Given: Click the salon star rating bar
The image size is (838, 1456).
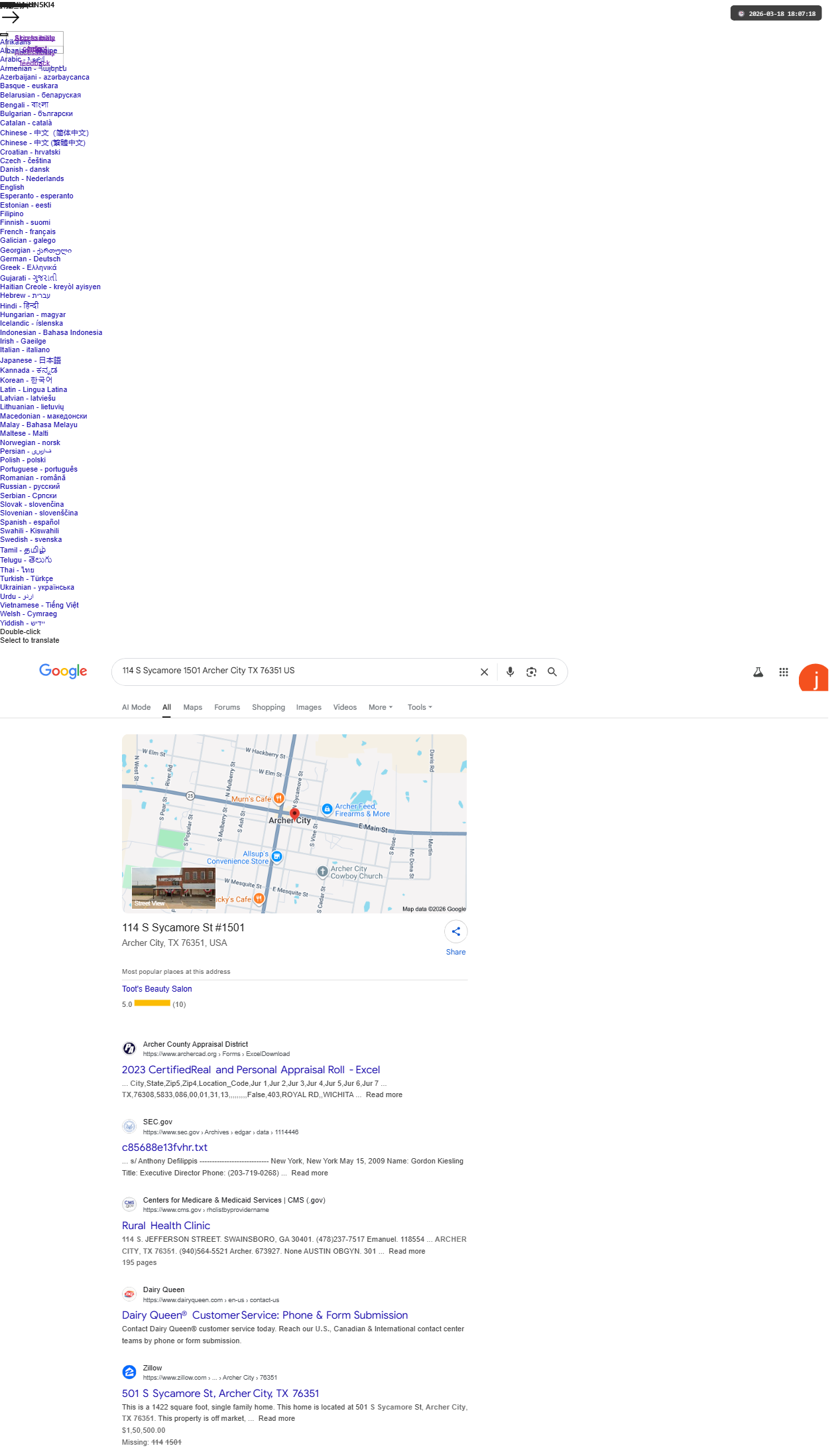Looking at the screenshot, I should tap(152, 1004).
